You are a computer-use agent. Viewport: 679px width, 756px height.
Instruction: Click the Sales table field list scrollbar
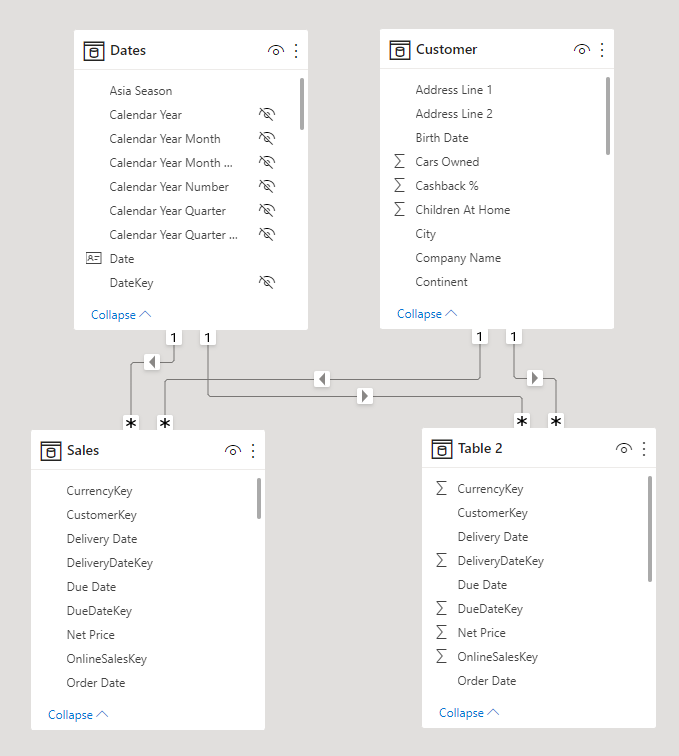[x=259, y=499]
